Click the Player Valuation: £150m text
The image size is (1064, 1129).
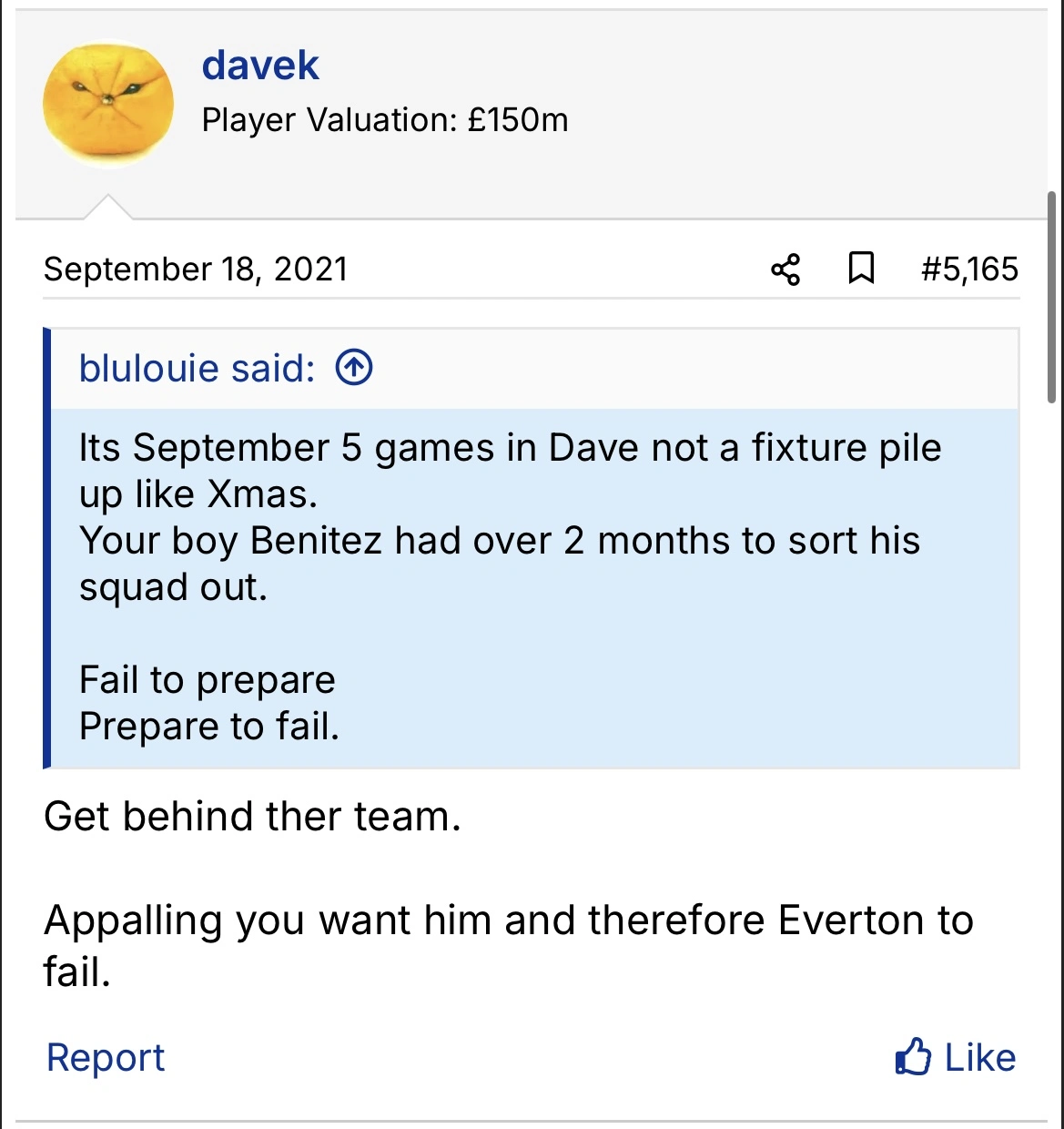(385, 120)
